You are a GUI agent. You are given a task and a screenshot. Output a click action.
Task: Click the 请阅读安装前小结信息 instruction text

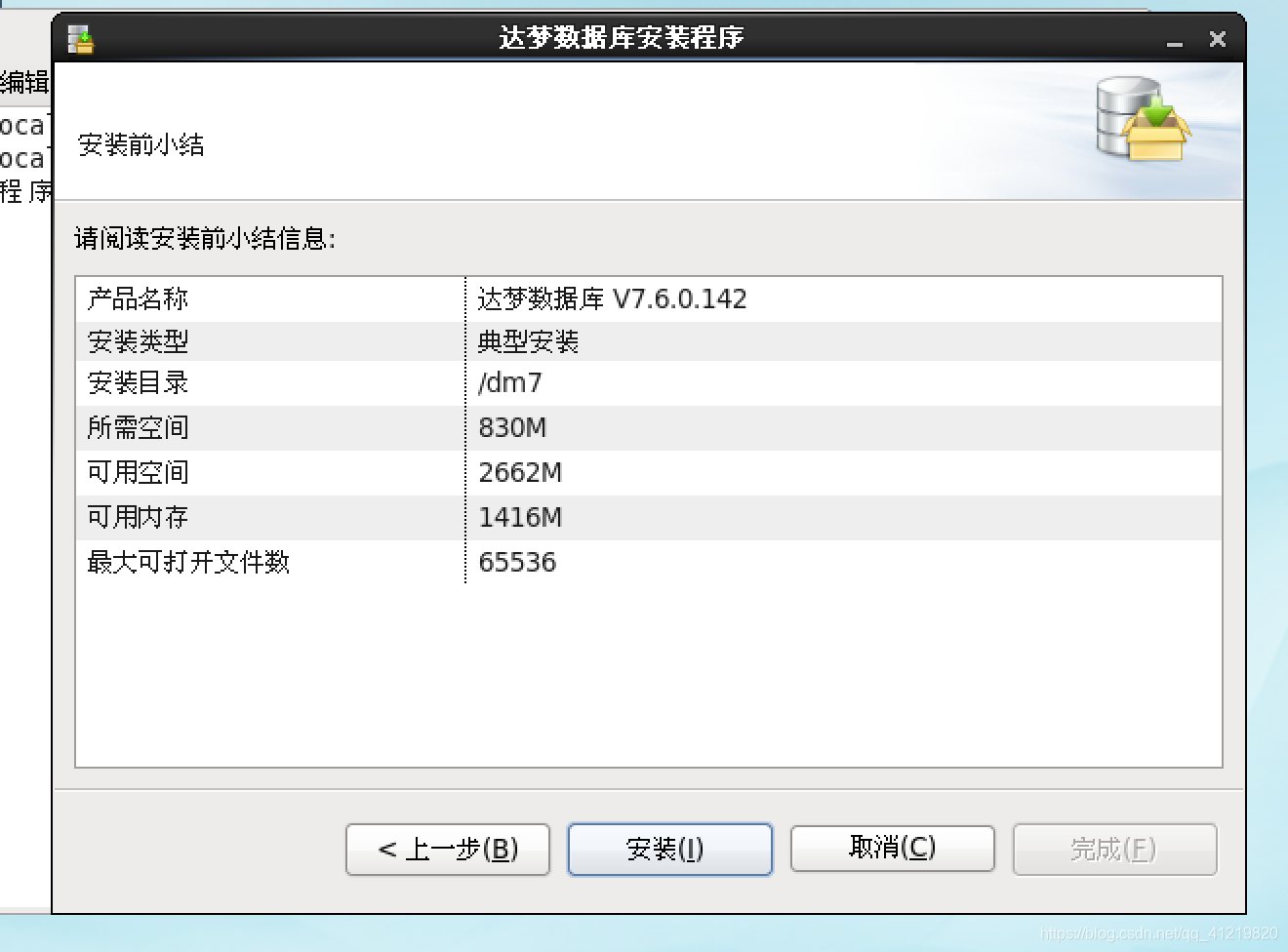pyautogui.click(x=205, y=238)
